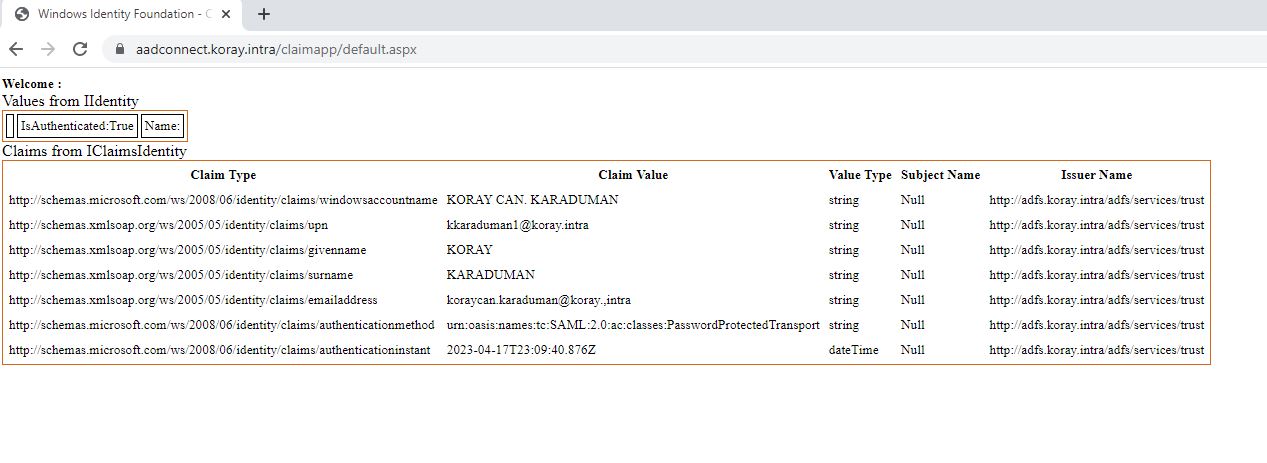
Task: Click the Issuer Name column header
Action: click(1096, 175)
